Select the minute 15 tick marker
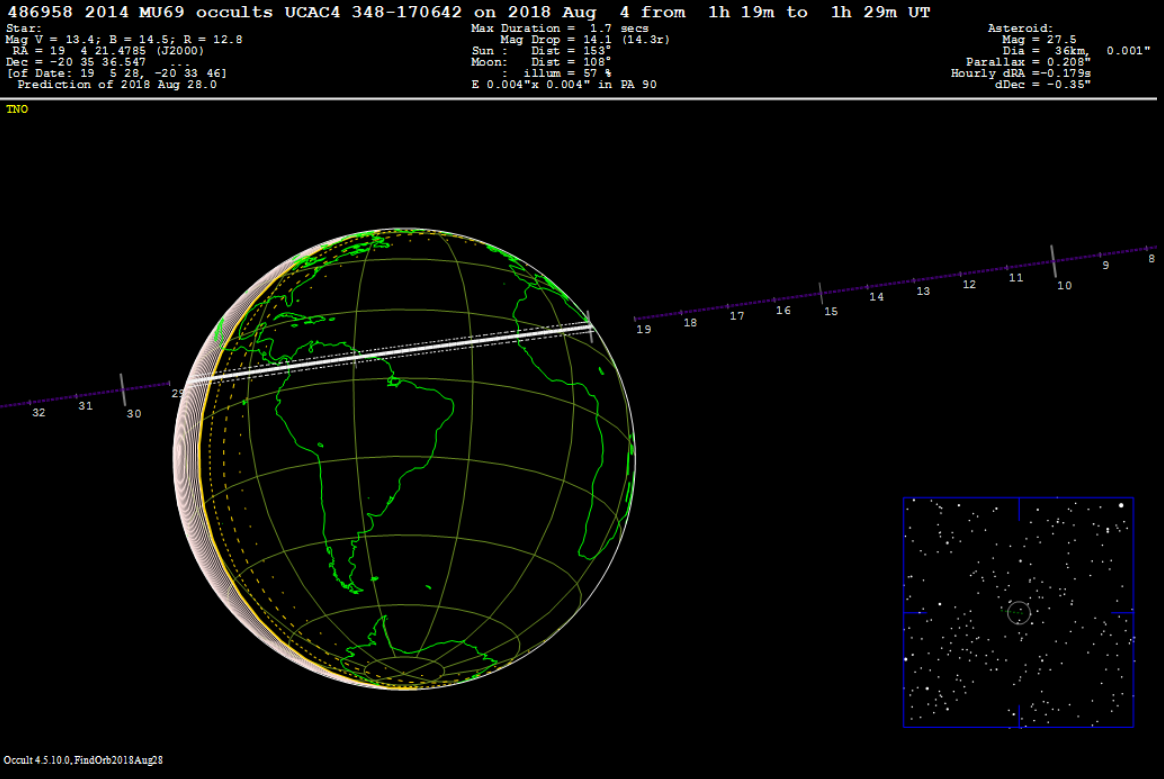The width and height of the screenshot is (1164, 779). click(x=821, y=293)
